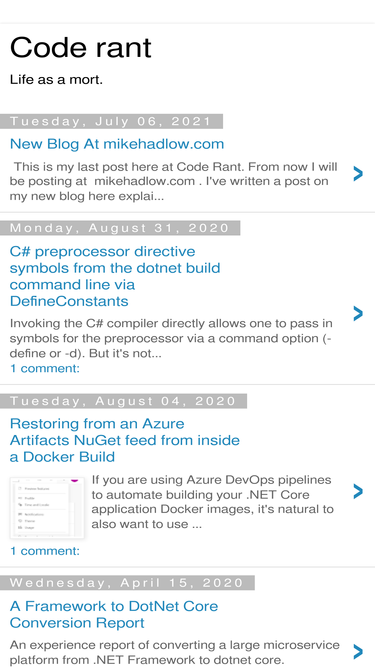This screenshot has width=375, height=667.
Task: Click the chevron arrow beside the July 06 post
Action: pyautogui.click(x=358, y=174)
